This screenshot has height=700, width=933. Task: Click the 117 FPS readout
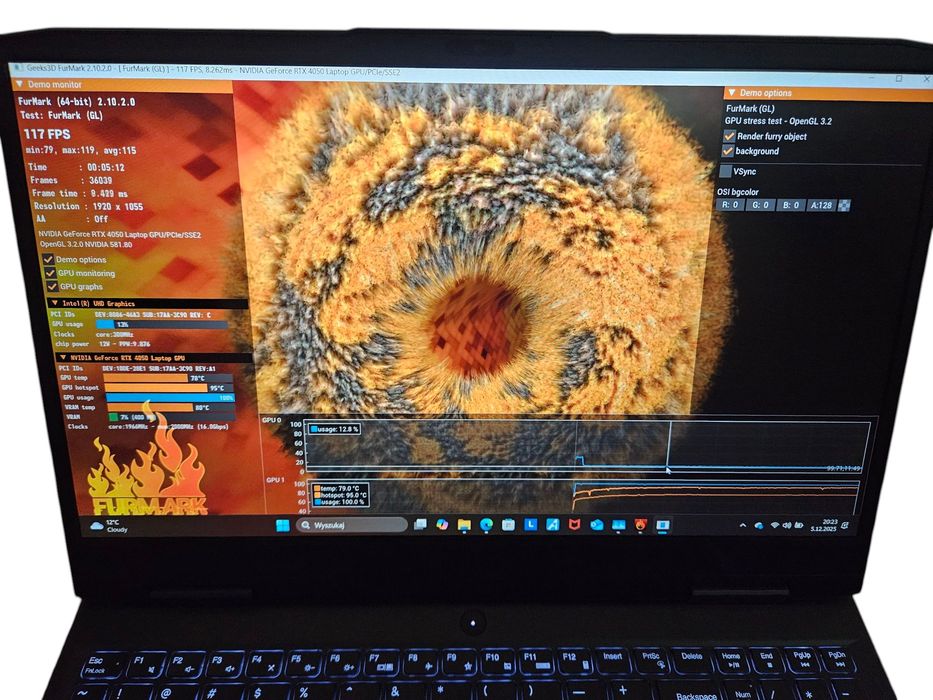[47, 135]
